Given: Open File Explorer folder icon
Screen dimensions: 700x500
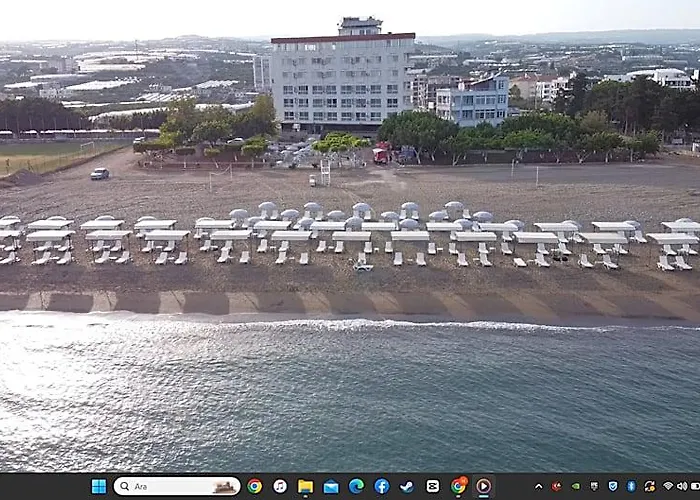Looking at the screenshot, I should coord(305,486).
